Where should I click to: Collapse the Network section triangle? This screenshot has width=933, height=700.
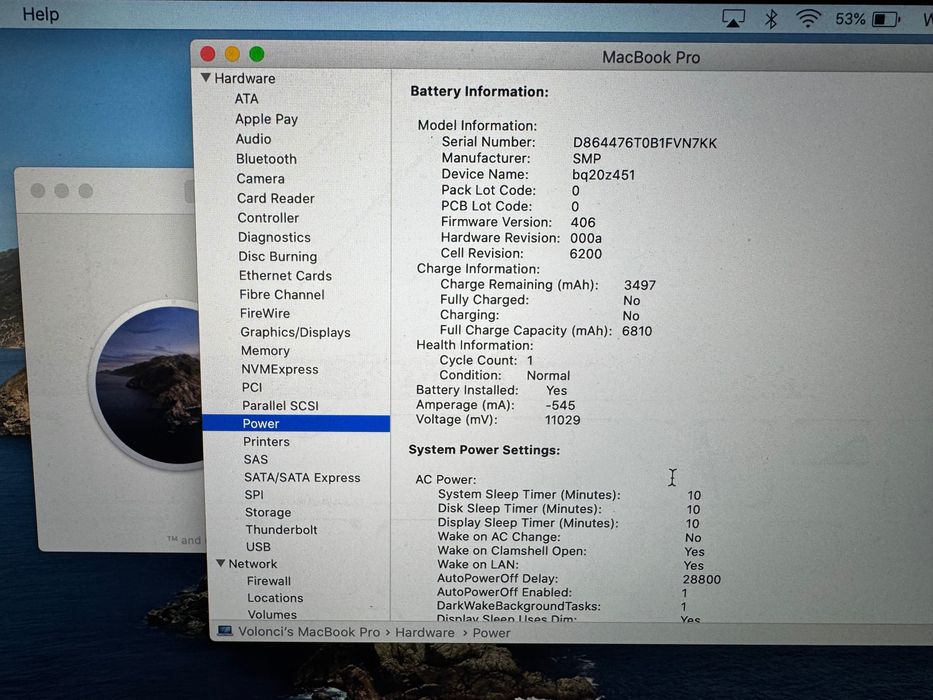pos(221,563)
